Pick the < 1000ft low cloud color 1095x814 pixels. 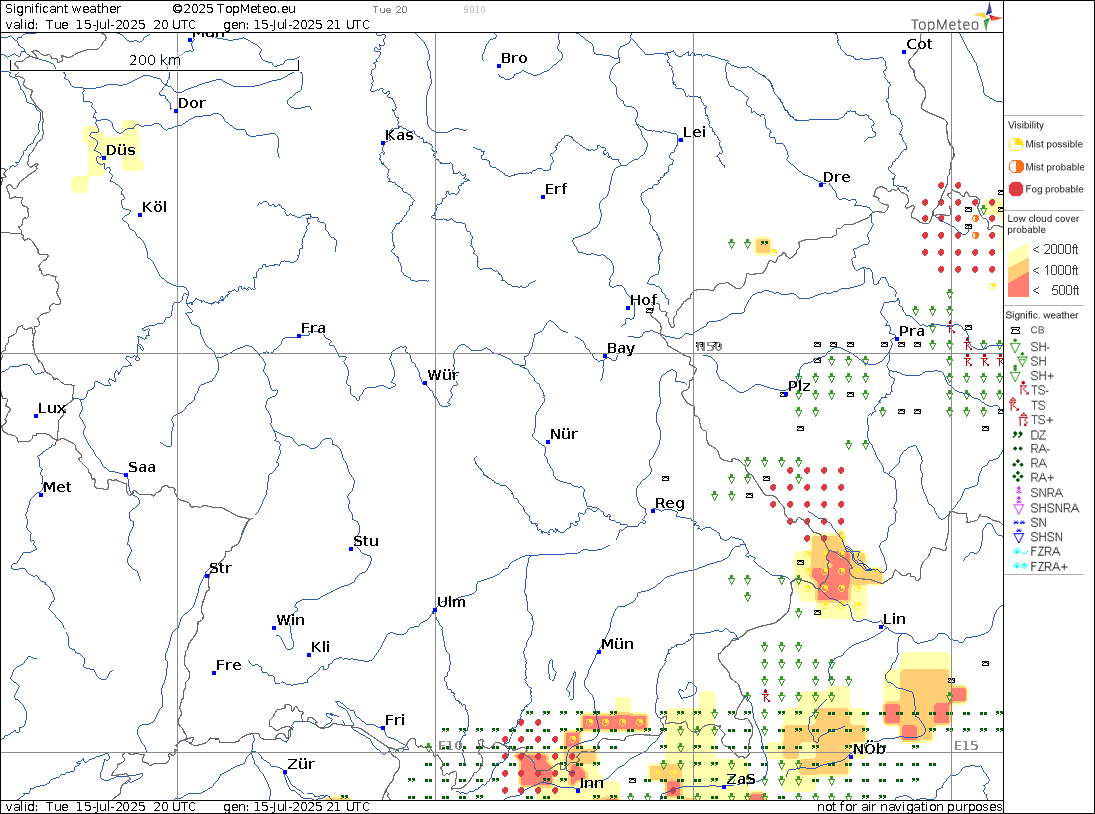1019,269
